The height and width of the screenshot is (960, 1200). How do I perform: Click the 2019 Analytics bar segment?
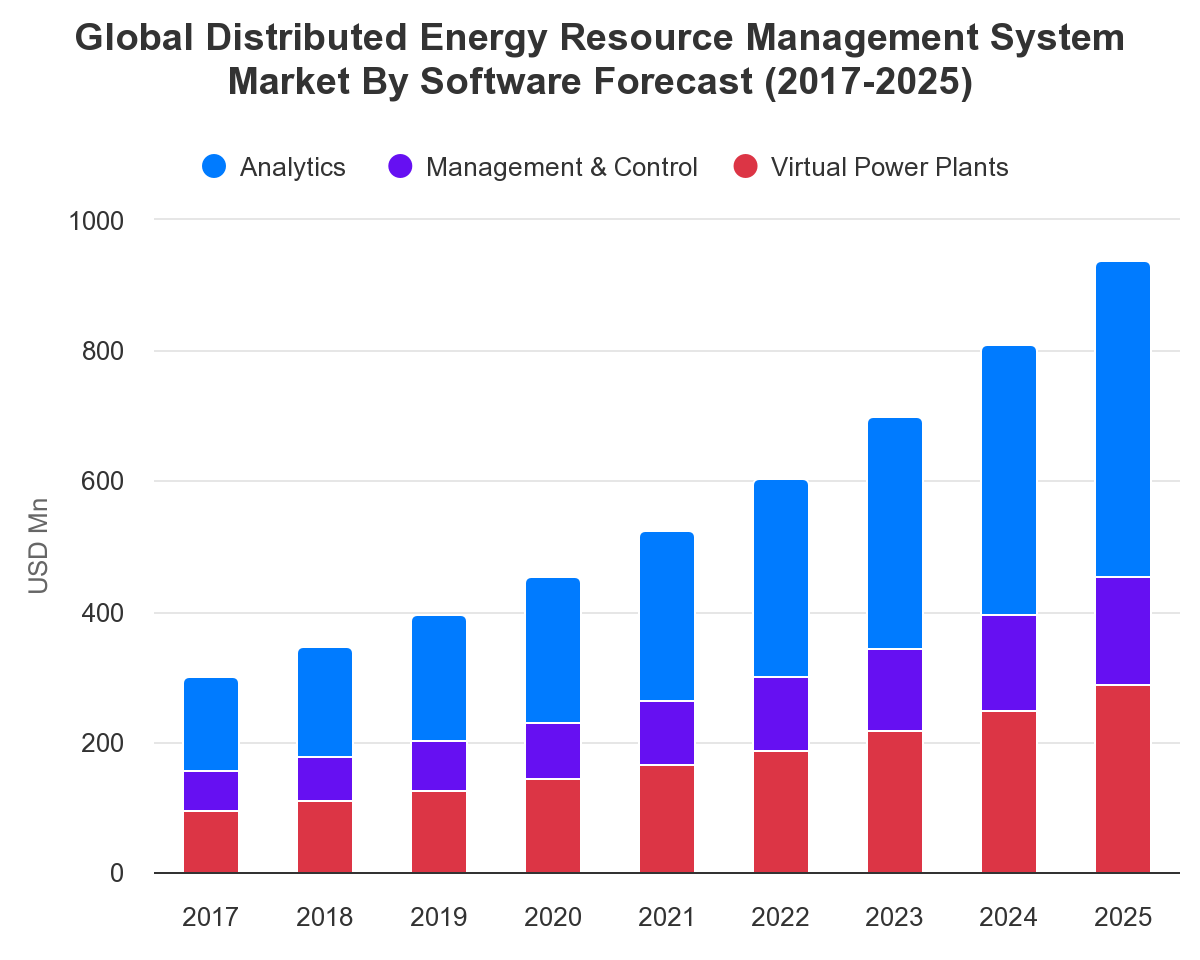pyautogui.click(x=439, y=679)
